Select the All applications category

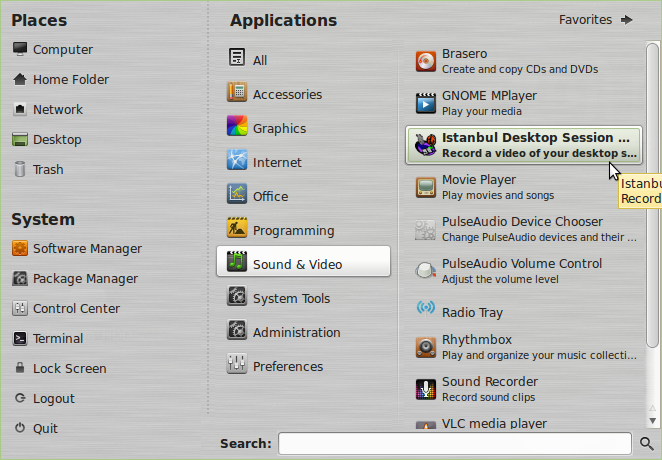tap(303, 58)
